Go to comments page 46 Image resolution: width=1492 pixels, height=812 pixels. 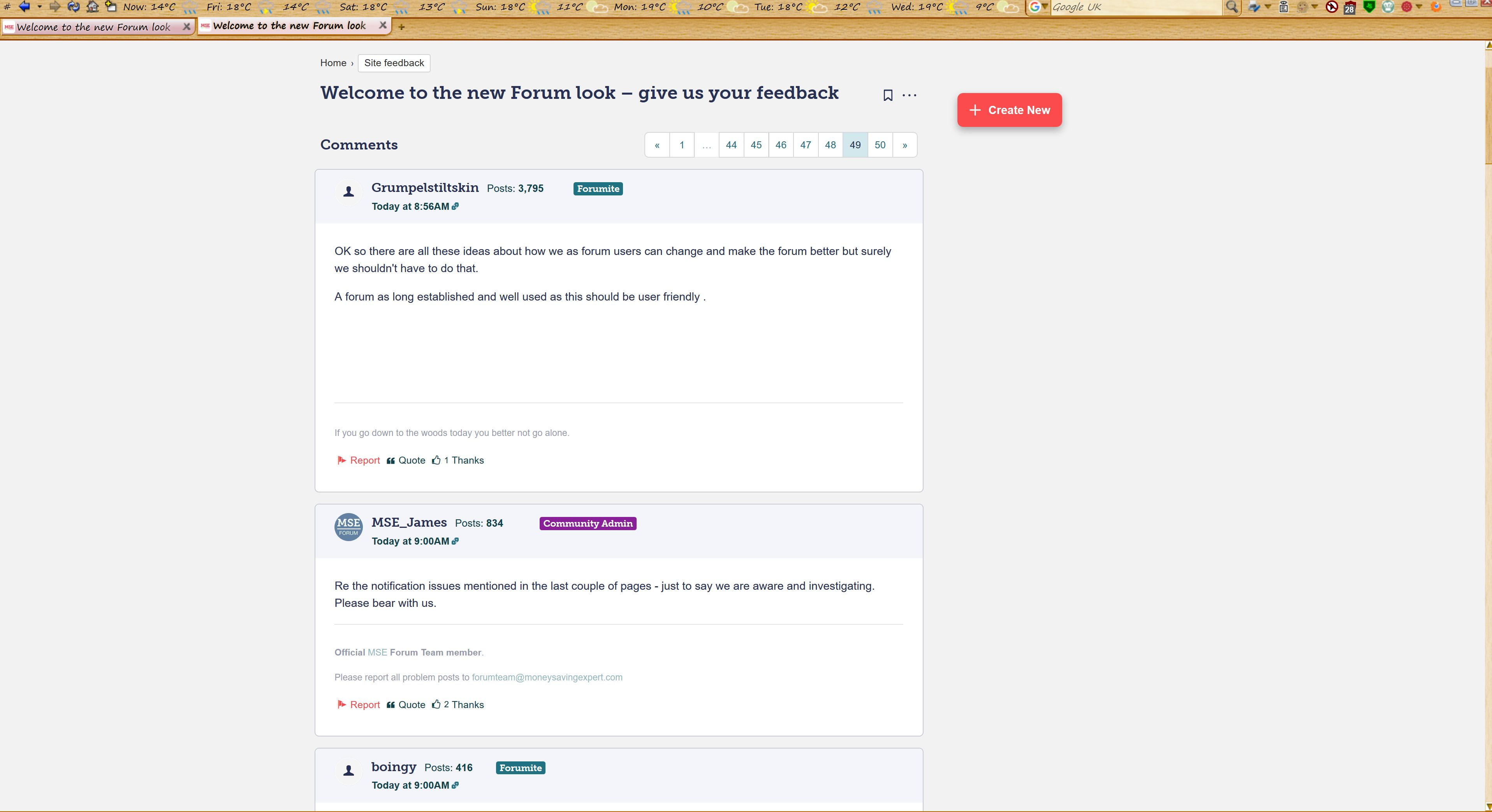(781, 145)
